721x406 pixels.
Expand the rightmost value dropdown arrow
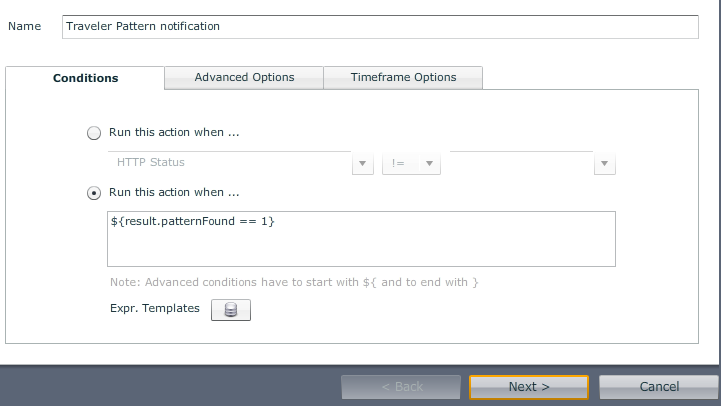pos(604,163)
